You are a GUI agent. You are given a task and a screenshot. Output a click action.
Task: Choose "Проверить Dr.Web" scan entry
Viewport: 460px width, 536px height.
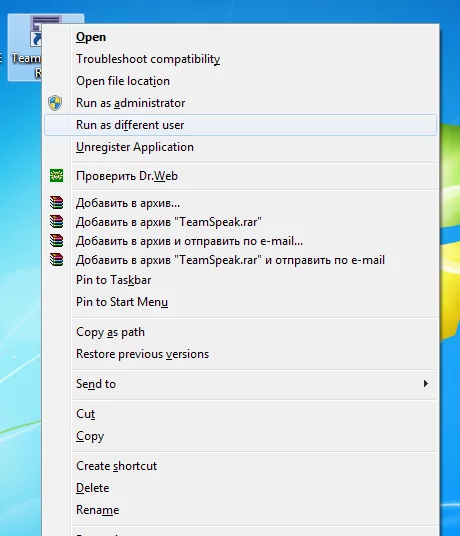[241, 176]
